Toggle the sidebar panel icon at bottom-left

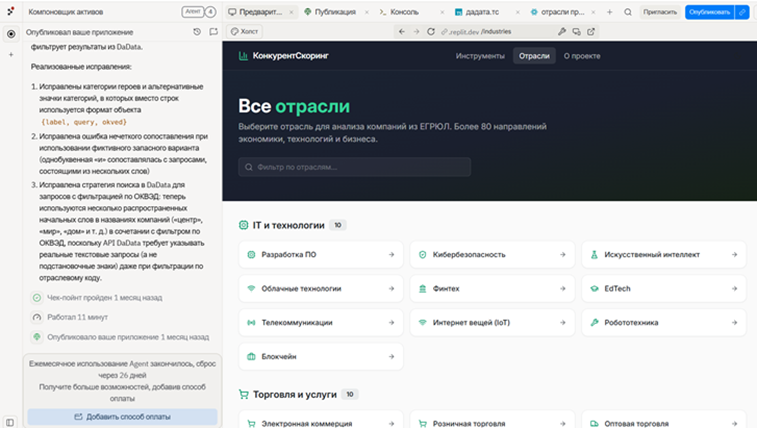pos(10,422)
